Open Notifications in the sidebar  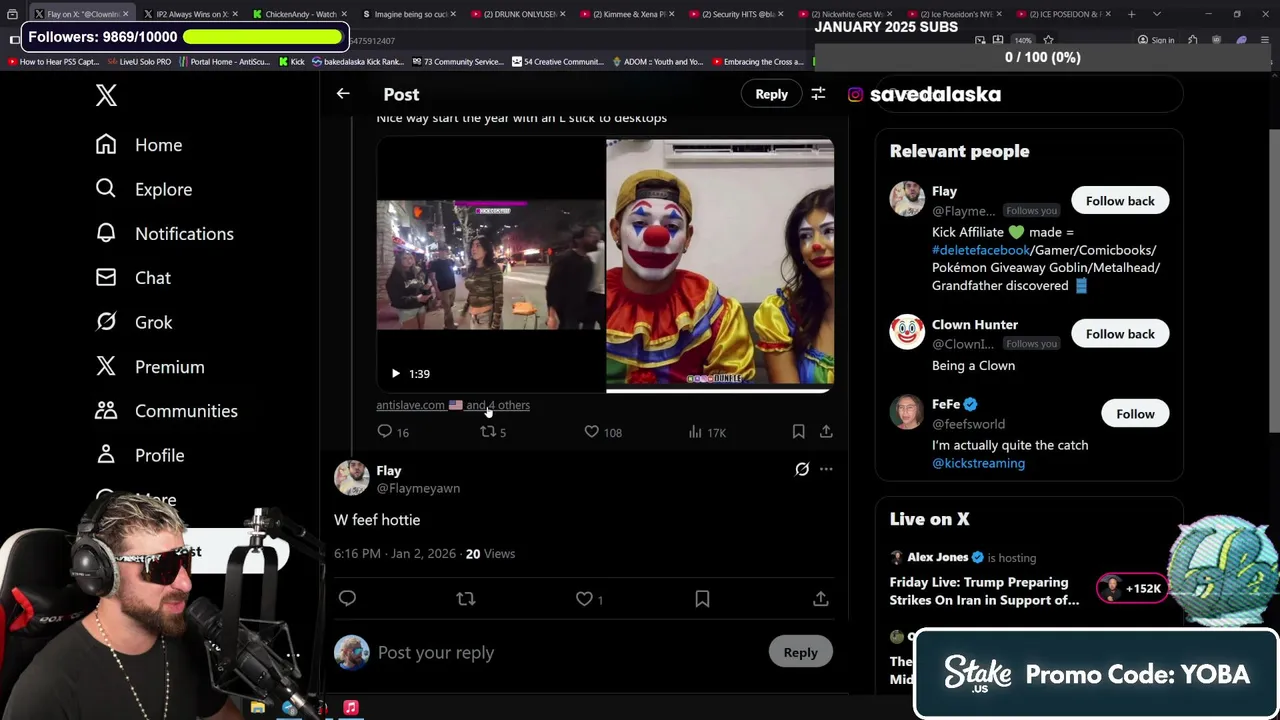(x=164, y=233)
